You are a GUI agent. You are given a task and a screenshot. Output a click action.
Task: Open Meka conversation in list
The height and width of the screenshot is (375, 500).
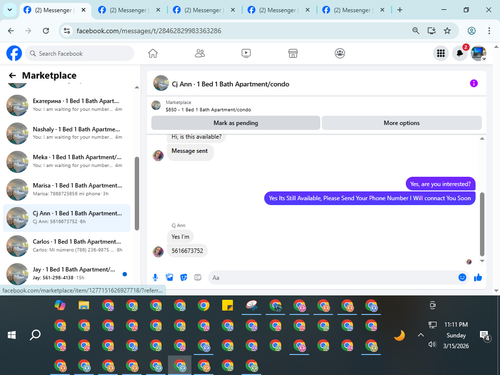pyautogui.click(x=67, y=161)
